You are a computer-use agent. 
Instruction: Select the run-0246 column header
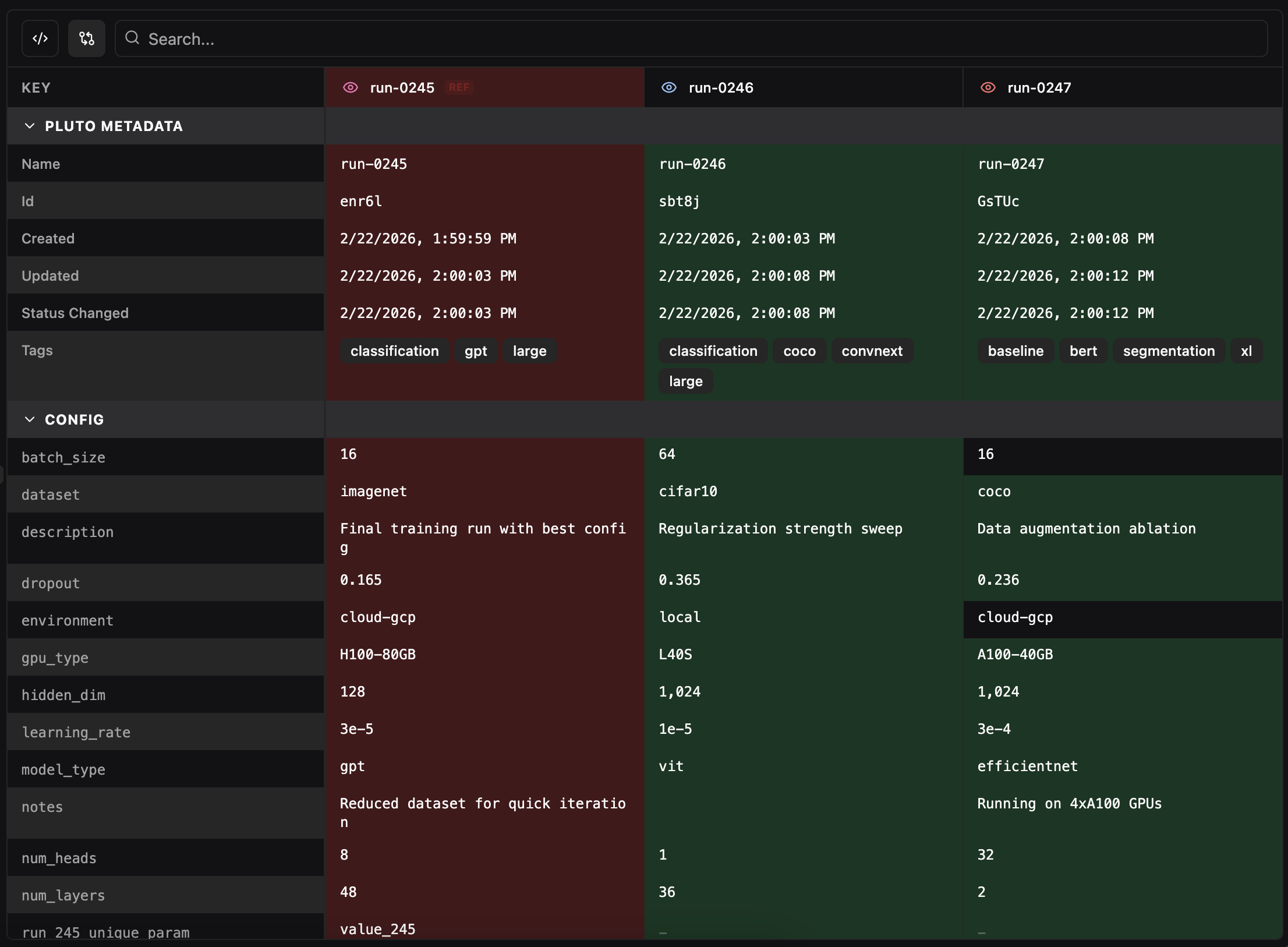coord(721,88)
